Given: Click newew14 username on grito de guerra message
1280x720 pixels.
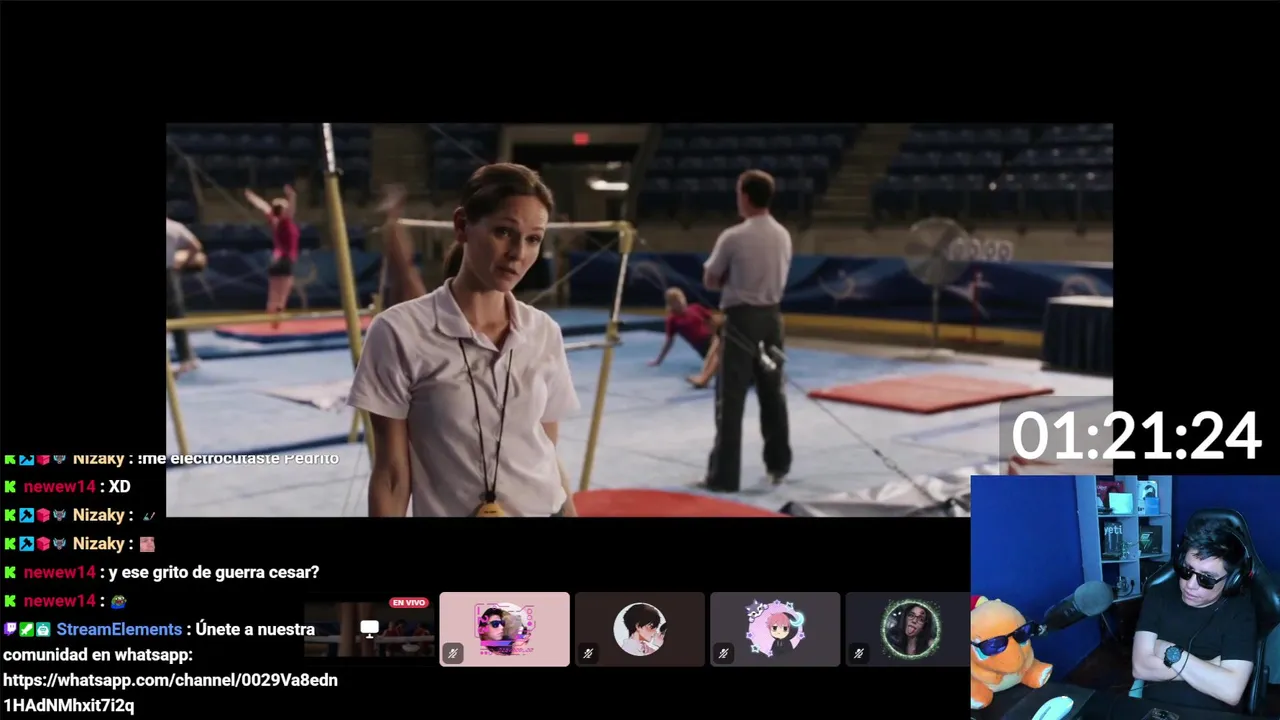Looking at the screenshot, I should pyautogui.click(x=59, y=573).
